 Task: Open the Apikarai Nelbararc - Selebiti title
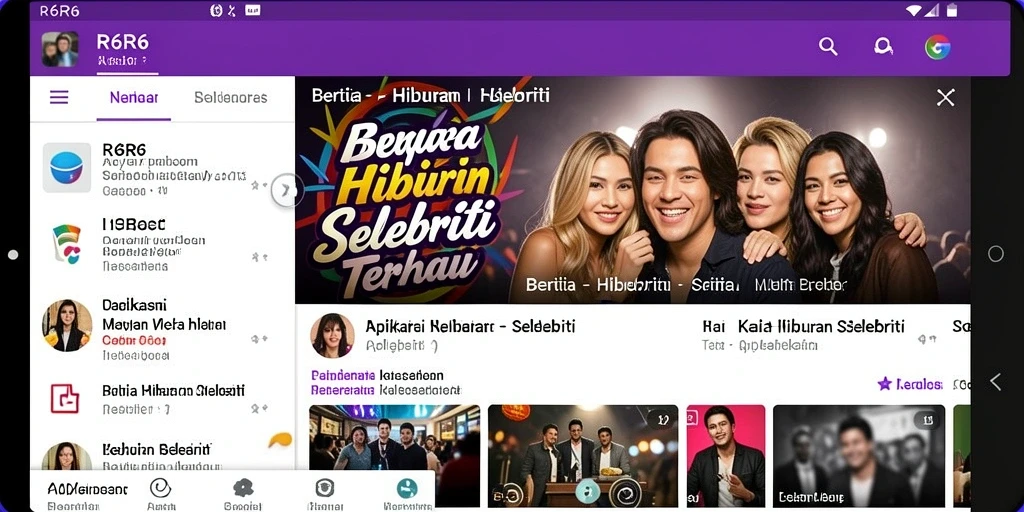click(x=470, y=327)
